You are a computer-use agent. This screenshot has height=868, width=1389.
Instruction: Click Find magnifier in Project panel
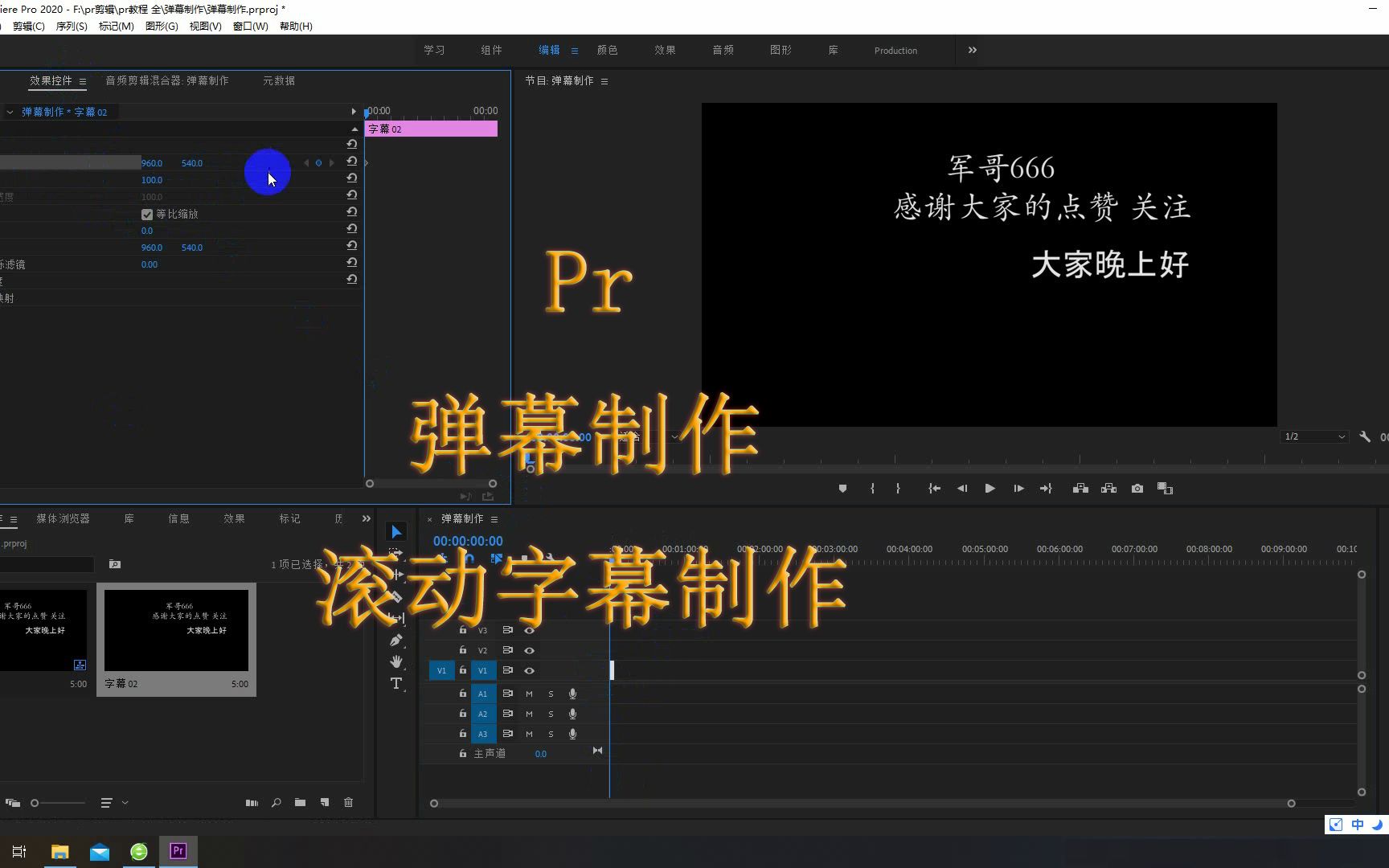coord(276,803)
